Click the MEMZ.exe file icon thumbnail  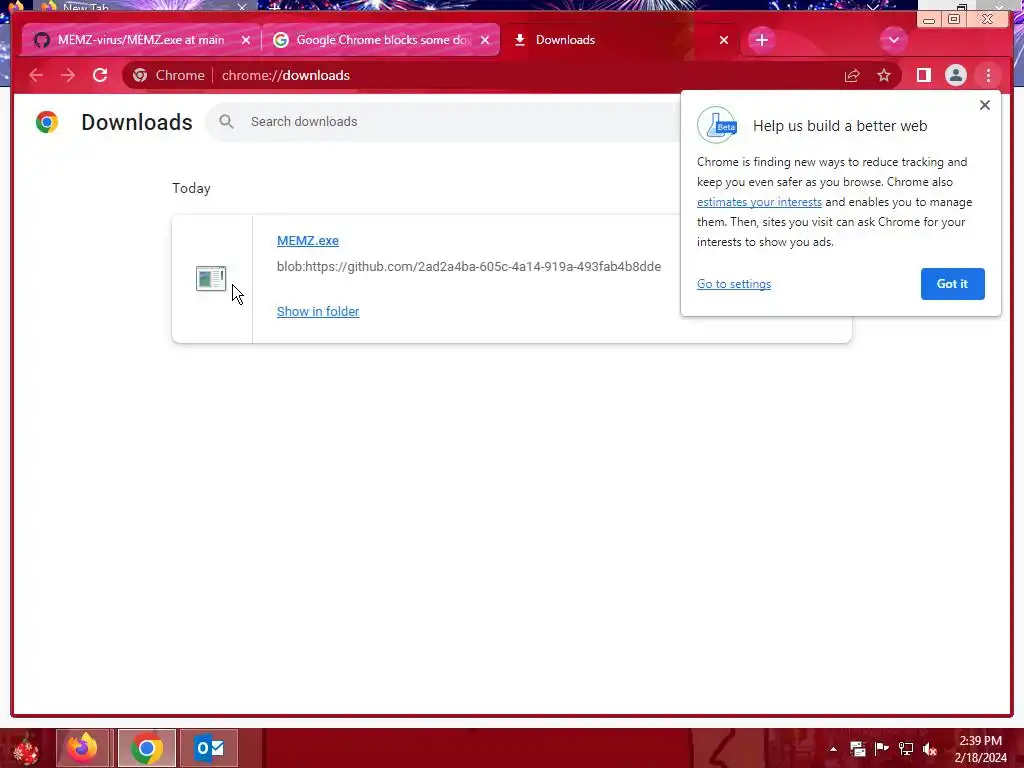[x=211, y=278]
